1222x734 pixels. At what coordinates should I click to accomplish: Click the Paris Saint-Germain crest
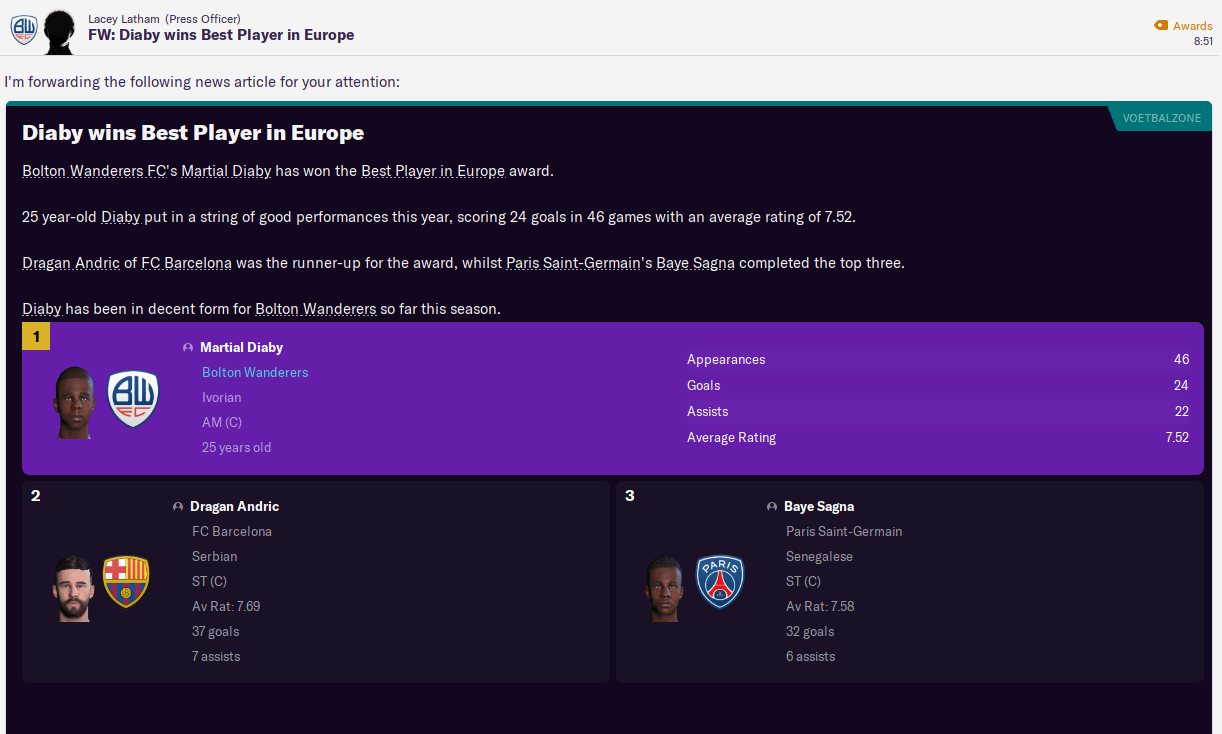point(720,582)
